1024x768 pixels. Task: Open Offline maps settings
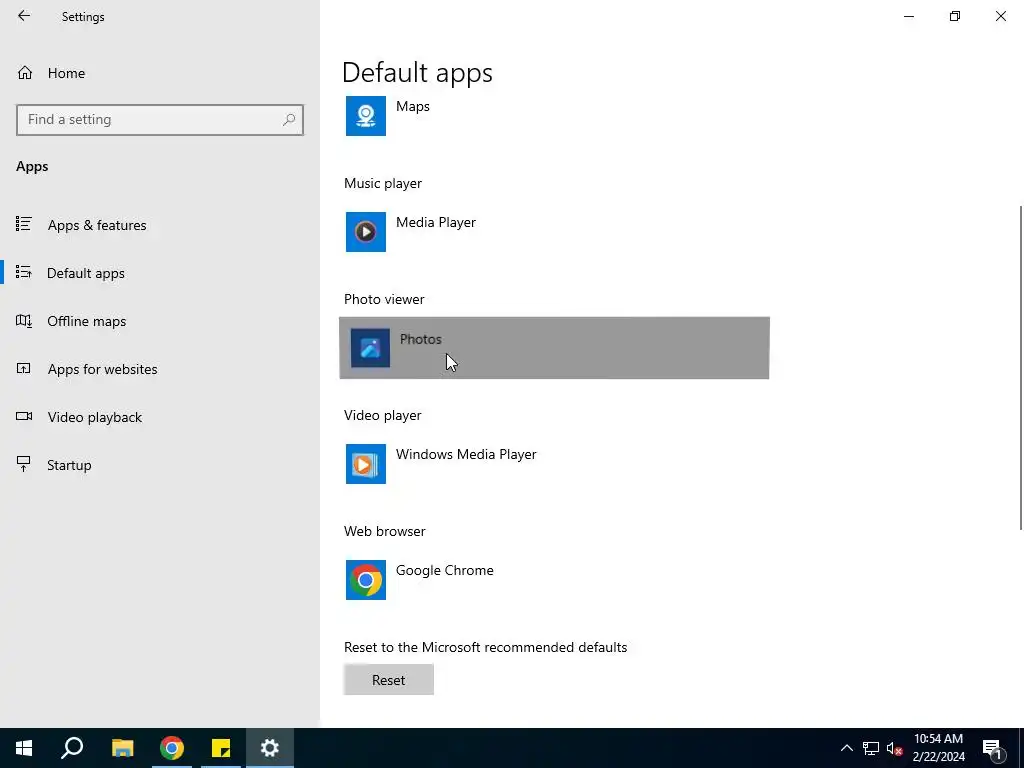click(159, 321)
